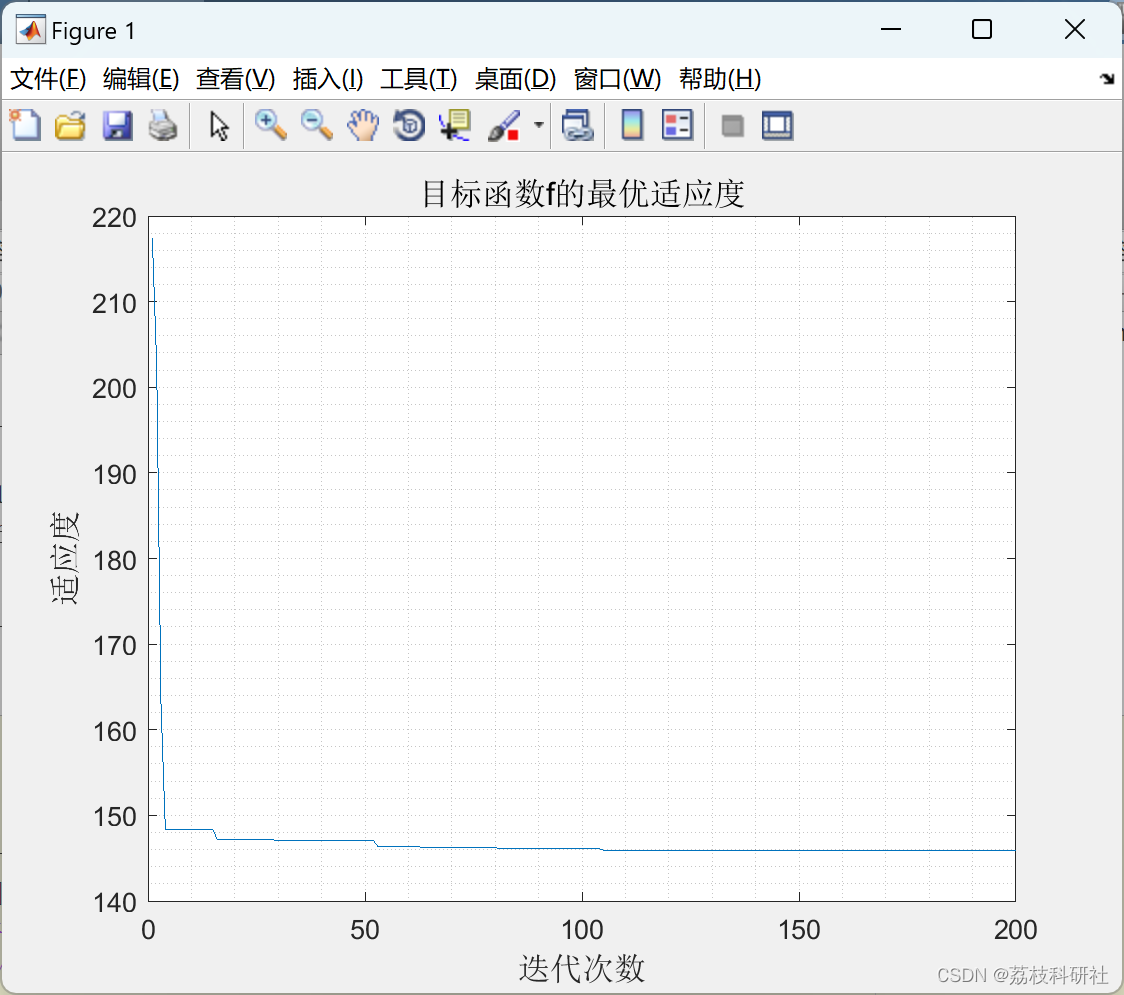Click the x-axis tick label 100

(x=582, y=930)
